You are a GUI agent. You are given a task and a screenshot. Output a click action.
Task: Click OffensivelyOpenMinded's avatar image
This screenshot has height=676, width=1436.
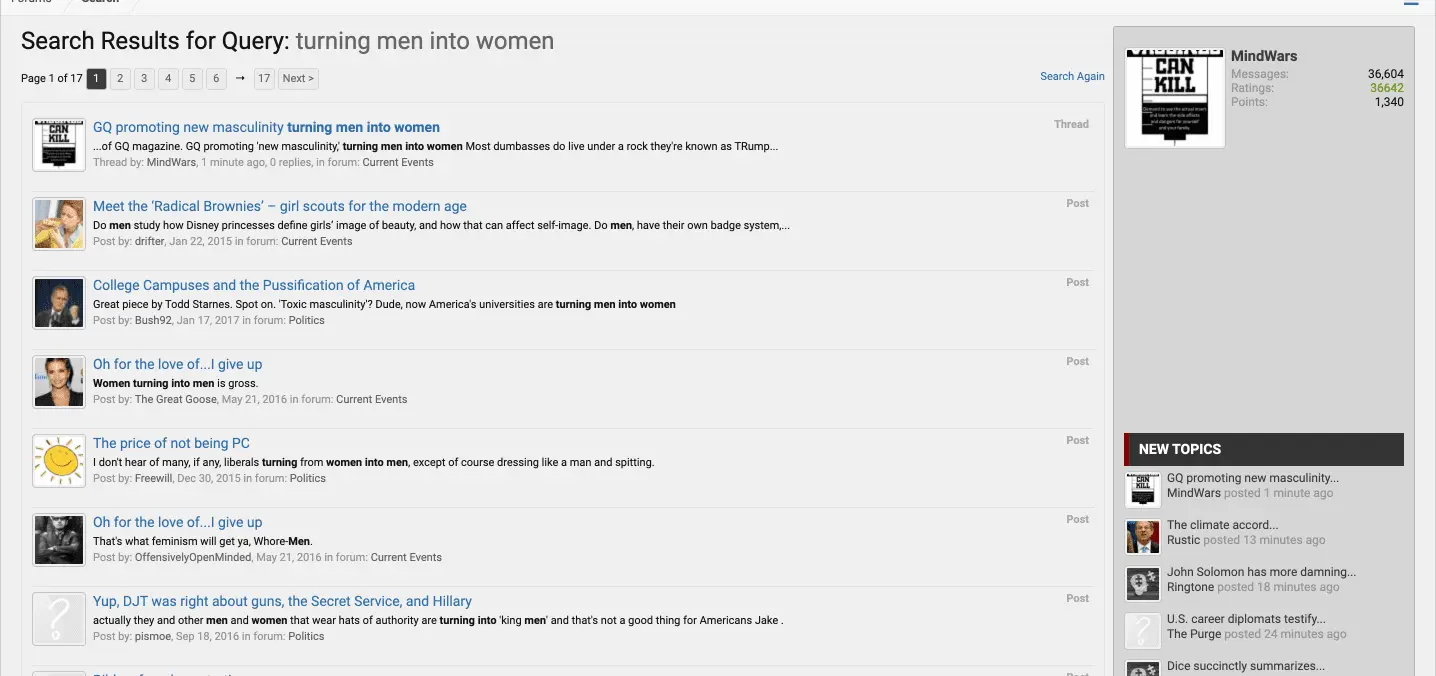coord(59,539)
